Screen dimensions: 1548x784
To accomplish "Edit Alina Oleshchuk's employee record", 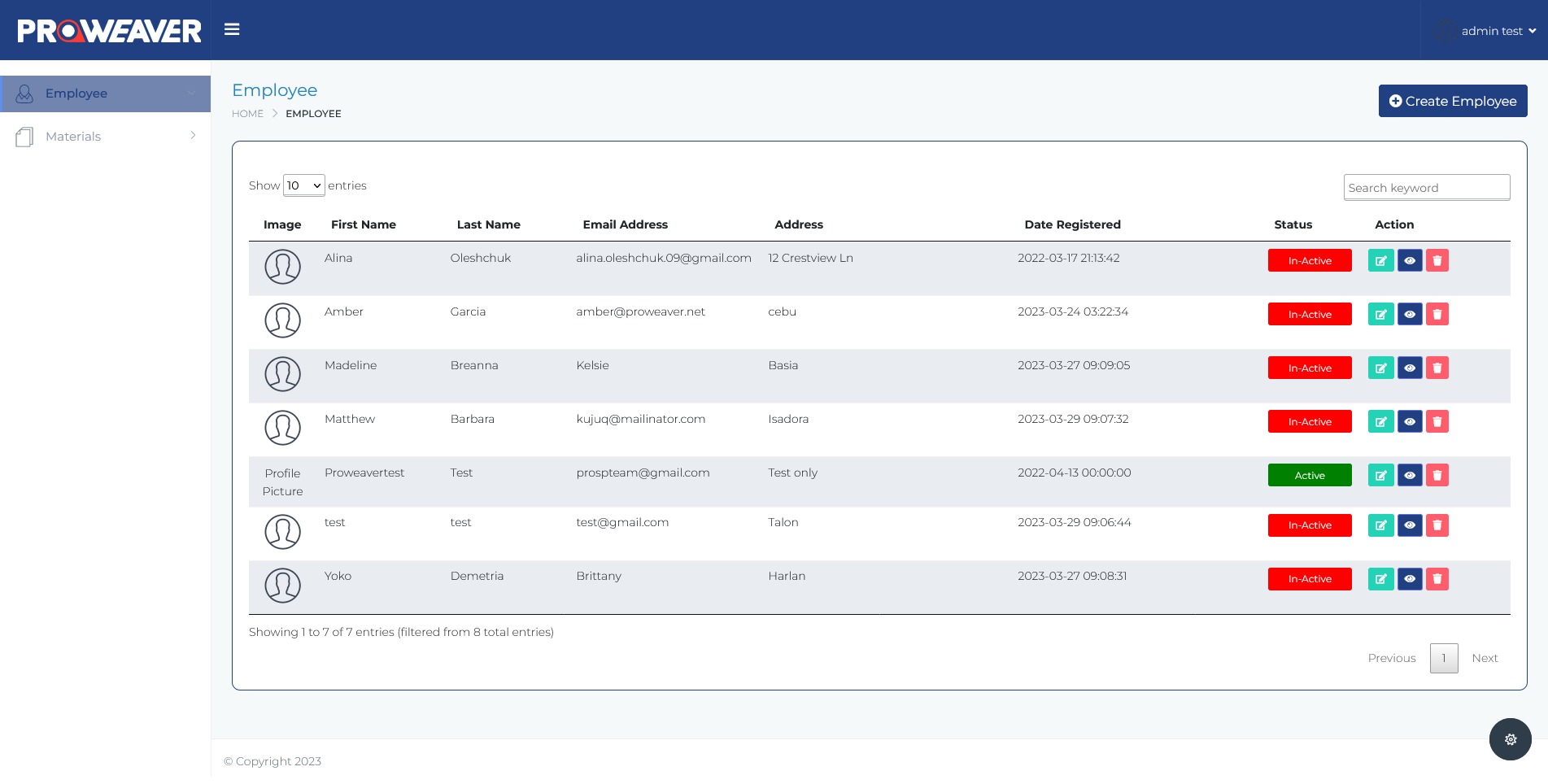I will coord(1380,260).
